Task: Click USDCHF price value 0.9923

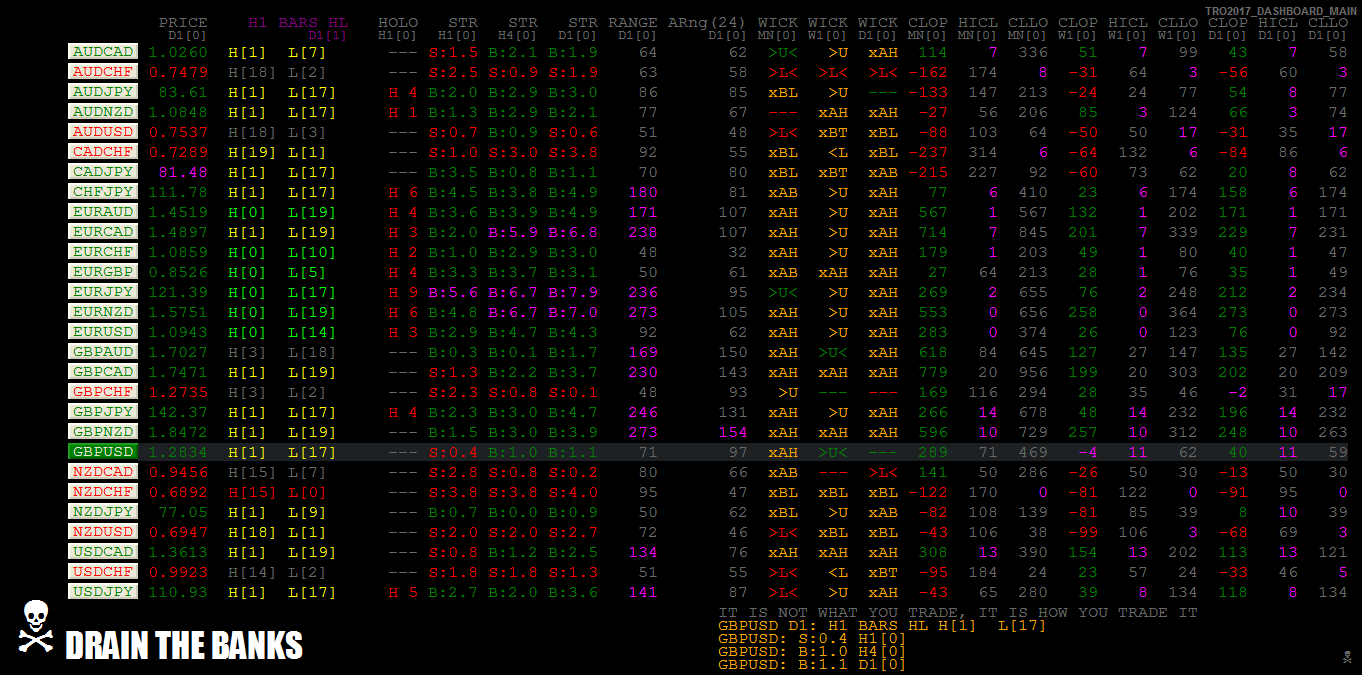Action: (178, 572)
